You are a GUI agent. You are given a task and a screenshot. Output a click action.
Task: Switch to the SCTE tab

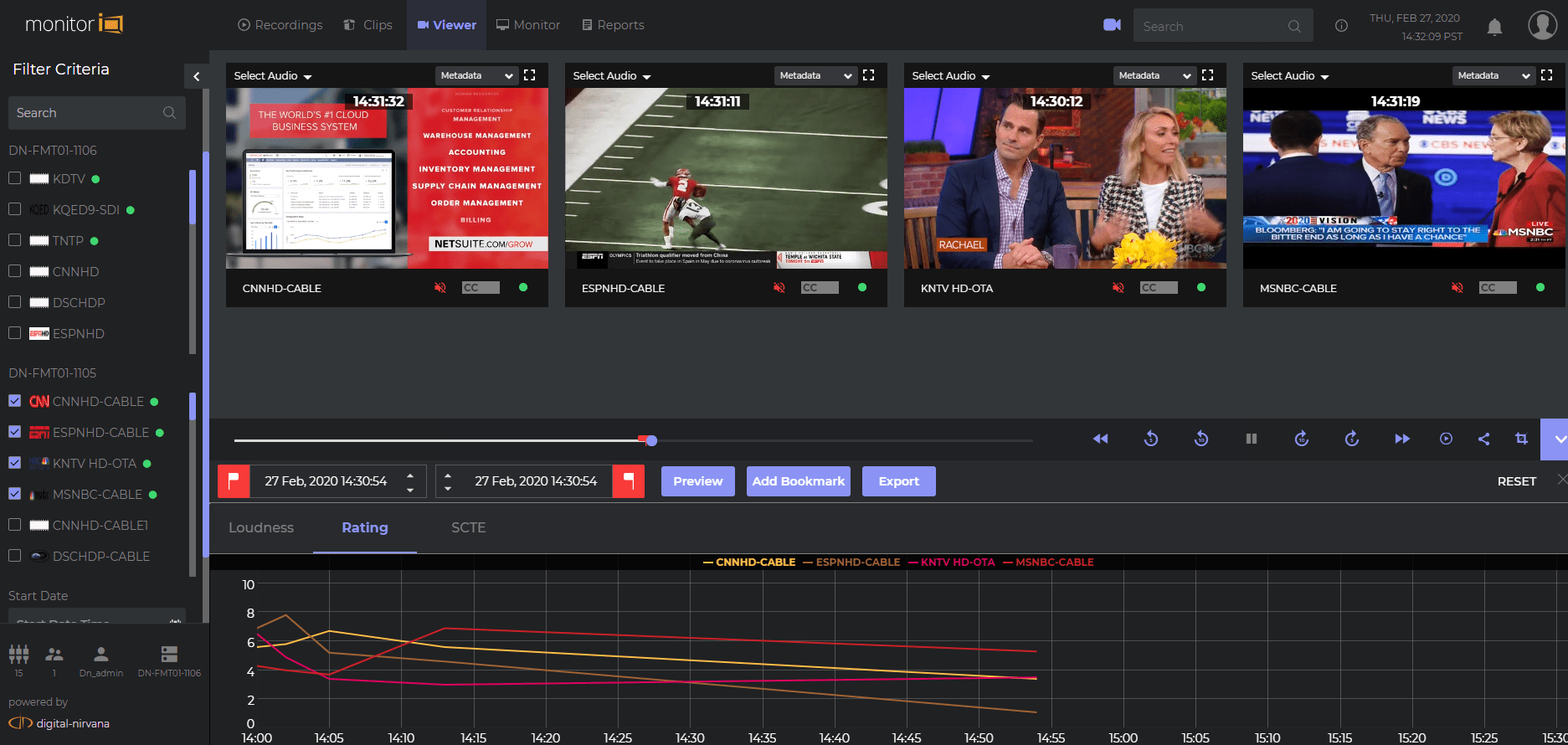(468, 527)
